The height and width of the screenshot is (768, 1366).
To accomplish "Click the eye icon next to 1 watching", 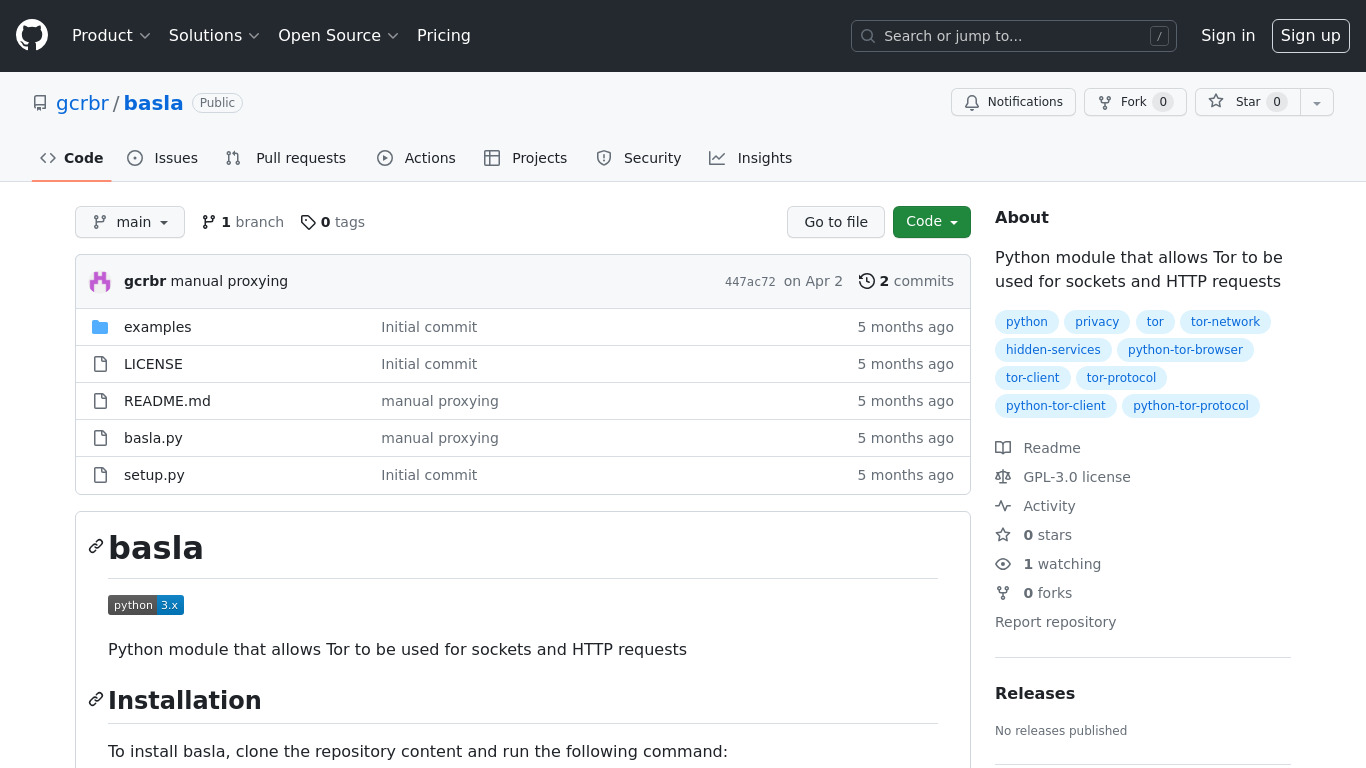I will tap(1003, 564).
